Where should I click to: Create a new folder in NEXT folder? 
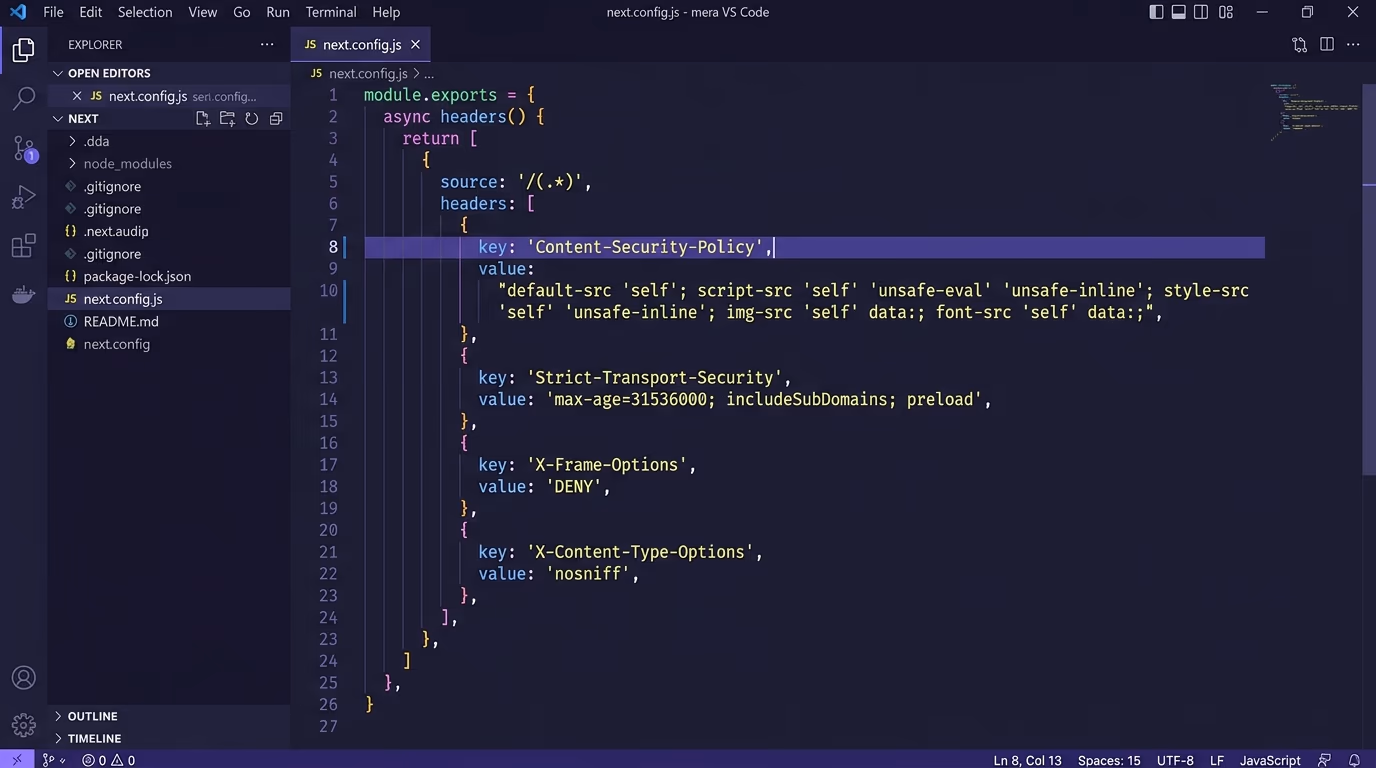pyautogui.click(x=227, y=118)
